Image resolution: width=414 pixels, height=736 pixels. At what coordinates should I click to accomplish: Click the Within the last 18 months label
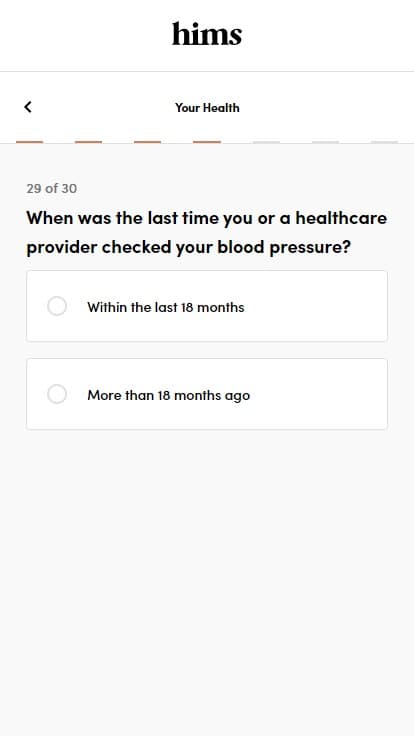tap(166, 307)
